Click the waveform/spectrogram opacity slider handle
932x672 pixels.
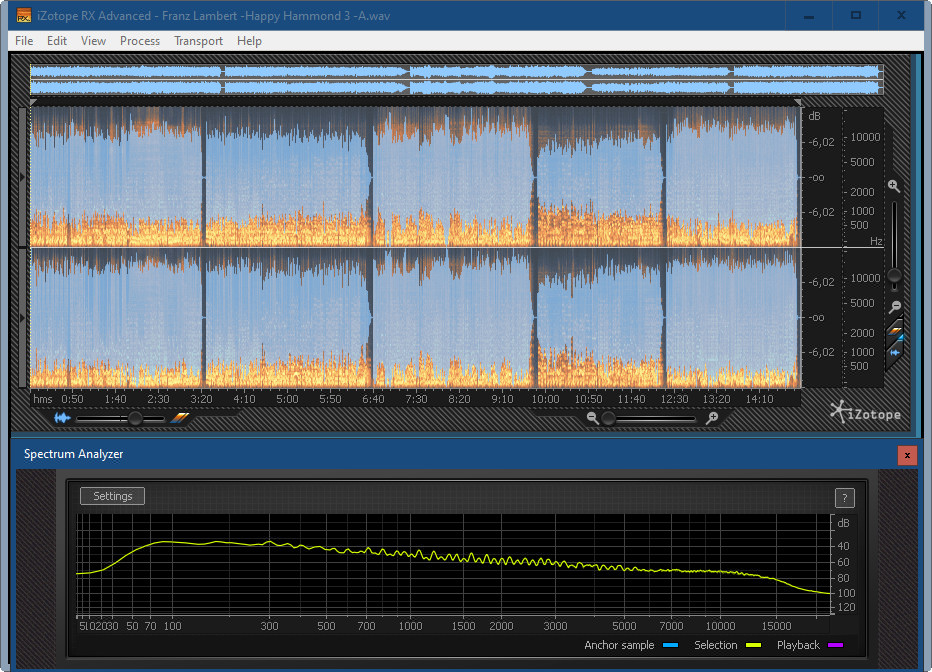135,418
